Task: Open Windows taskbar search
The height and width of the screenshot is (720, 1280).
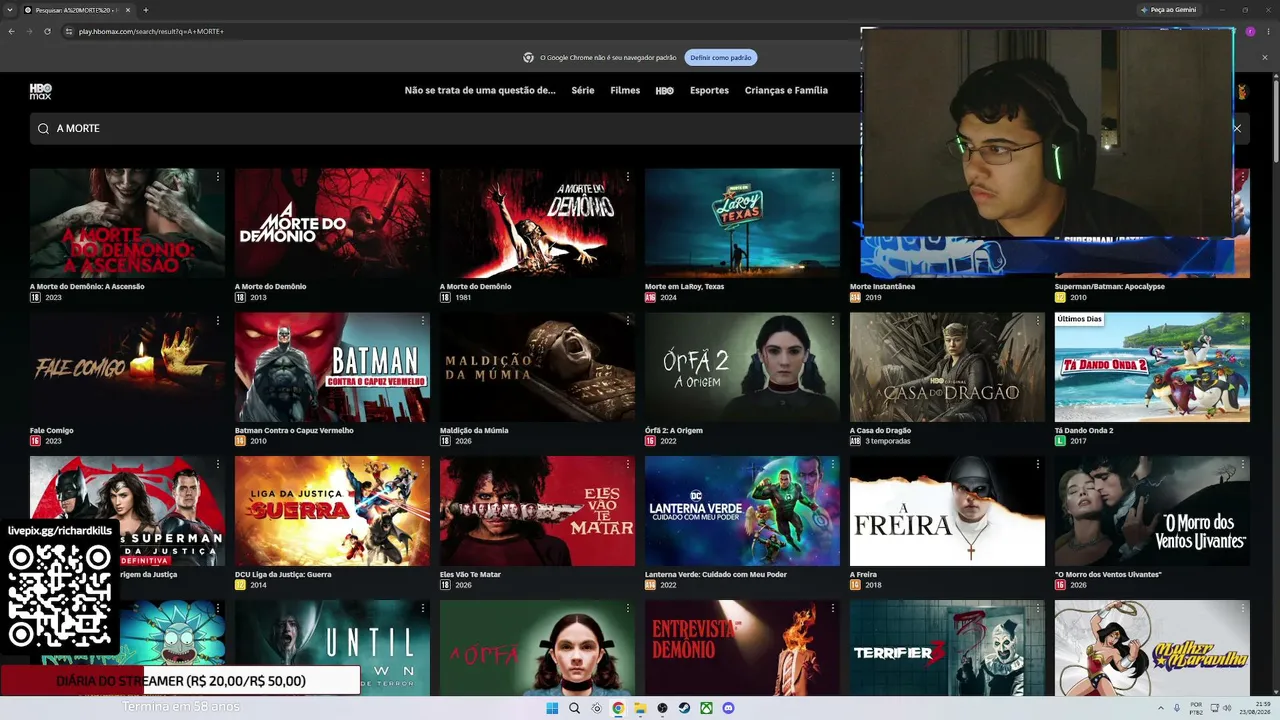Action: [x=574, y=708]
